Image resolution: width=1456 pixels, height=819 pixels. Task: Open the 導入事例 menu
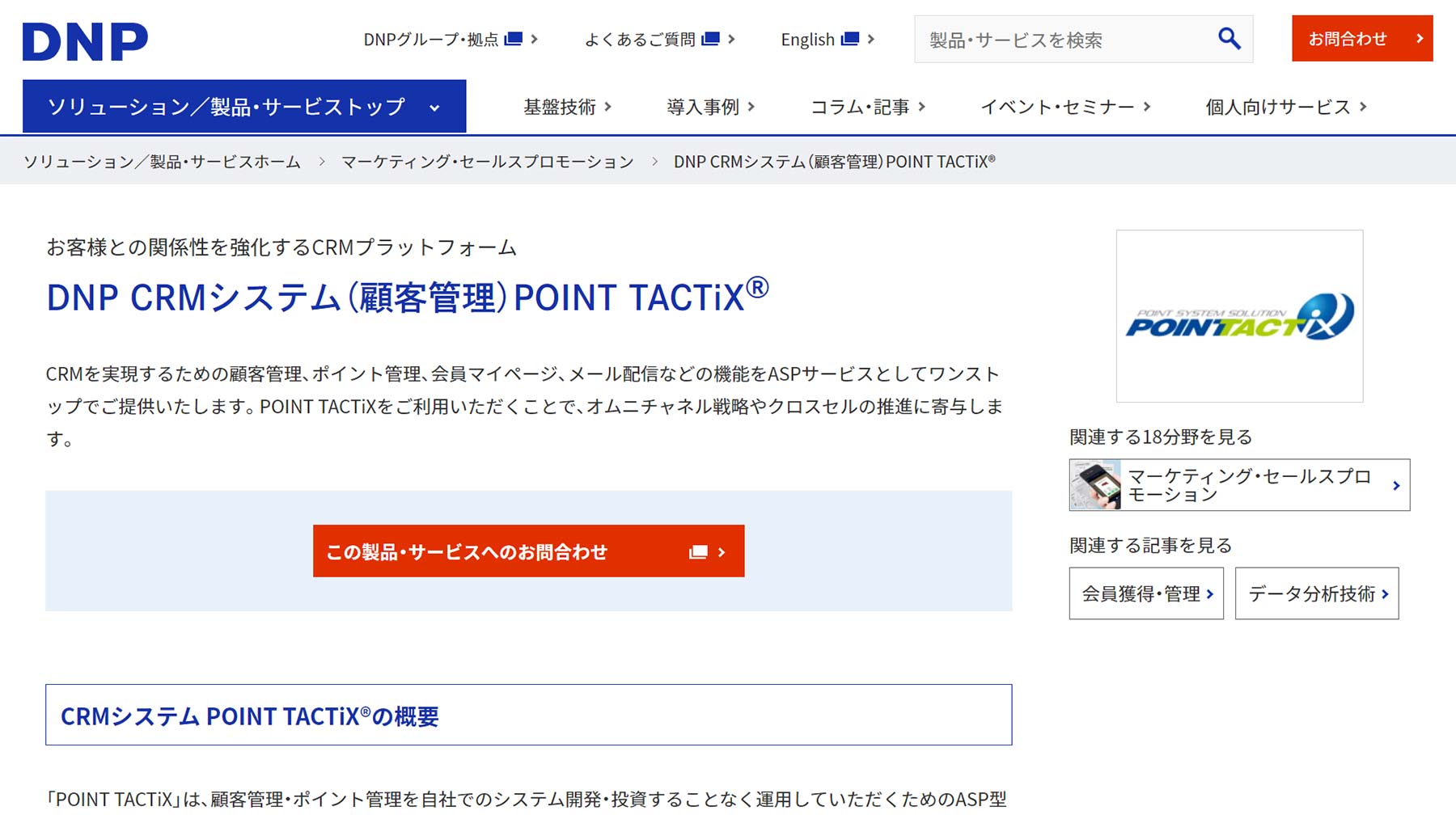(x=711, y=107)
